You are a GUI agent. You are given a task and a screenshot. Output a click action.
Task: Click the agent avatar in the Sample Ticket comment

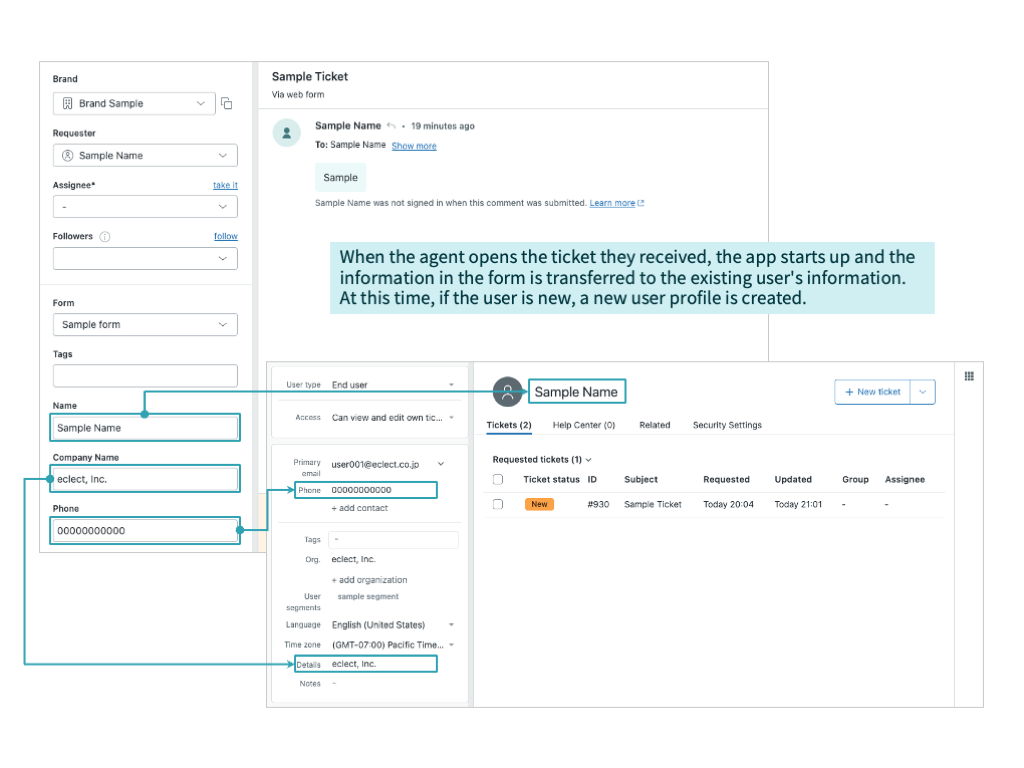point(287,132)
